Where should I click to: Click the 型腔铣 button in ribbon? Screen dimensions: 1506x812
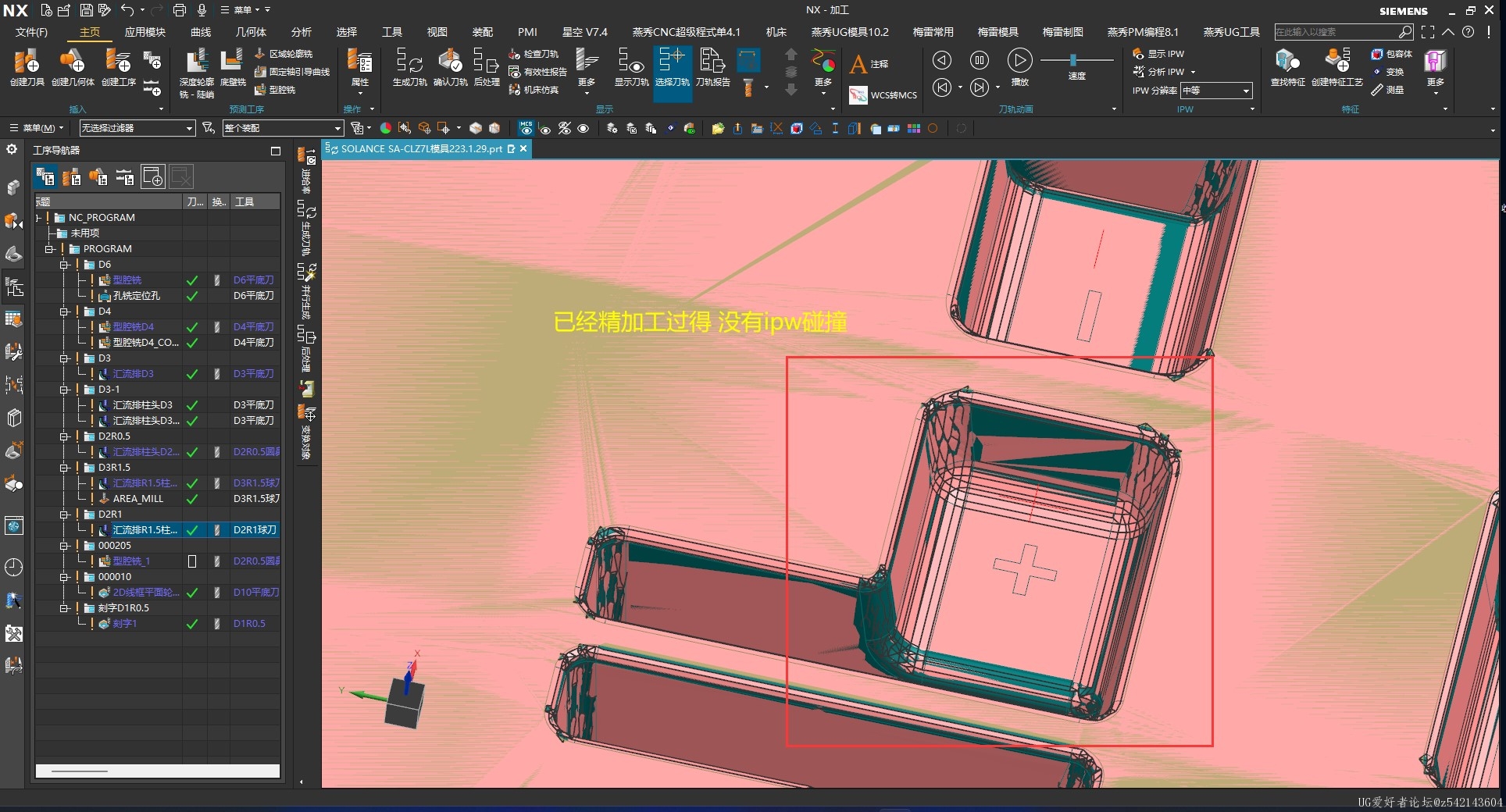pos(275,90)
